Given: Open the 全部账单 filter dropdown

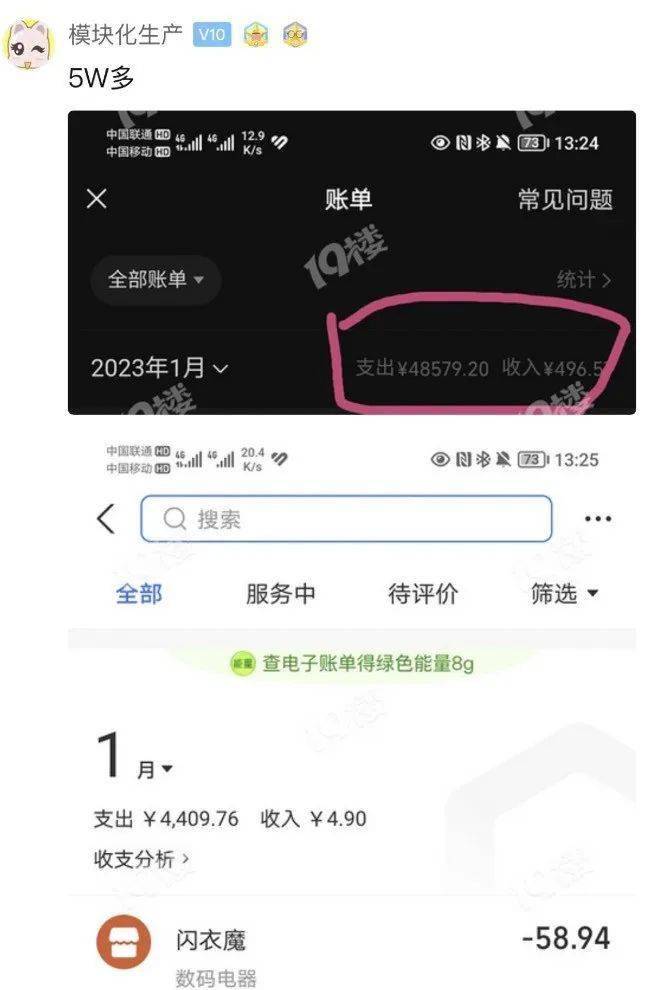Looking at the screenshot, I should [155, 279].
